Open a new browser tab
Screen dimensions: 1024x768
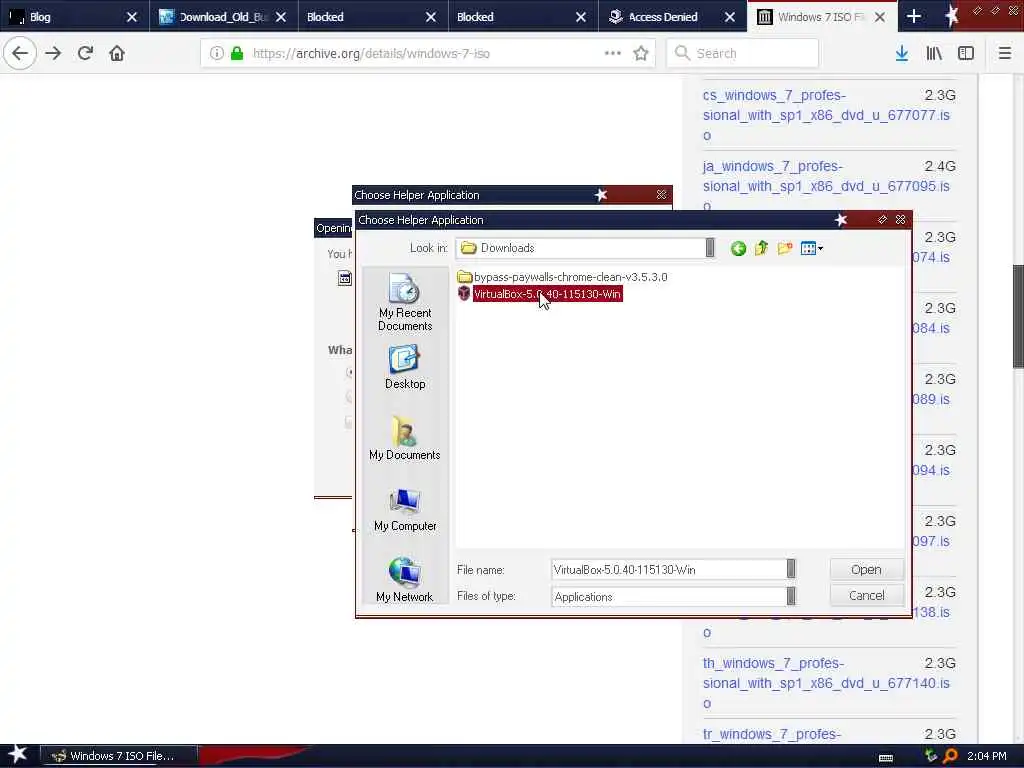point(914,16)
